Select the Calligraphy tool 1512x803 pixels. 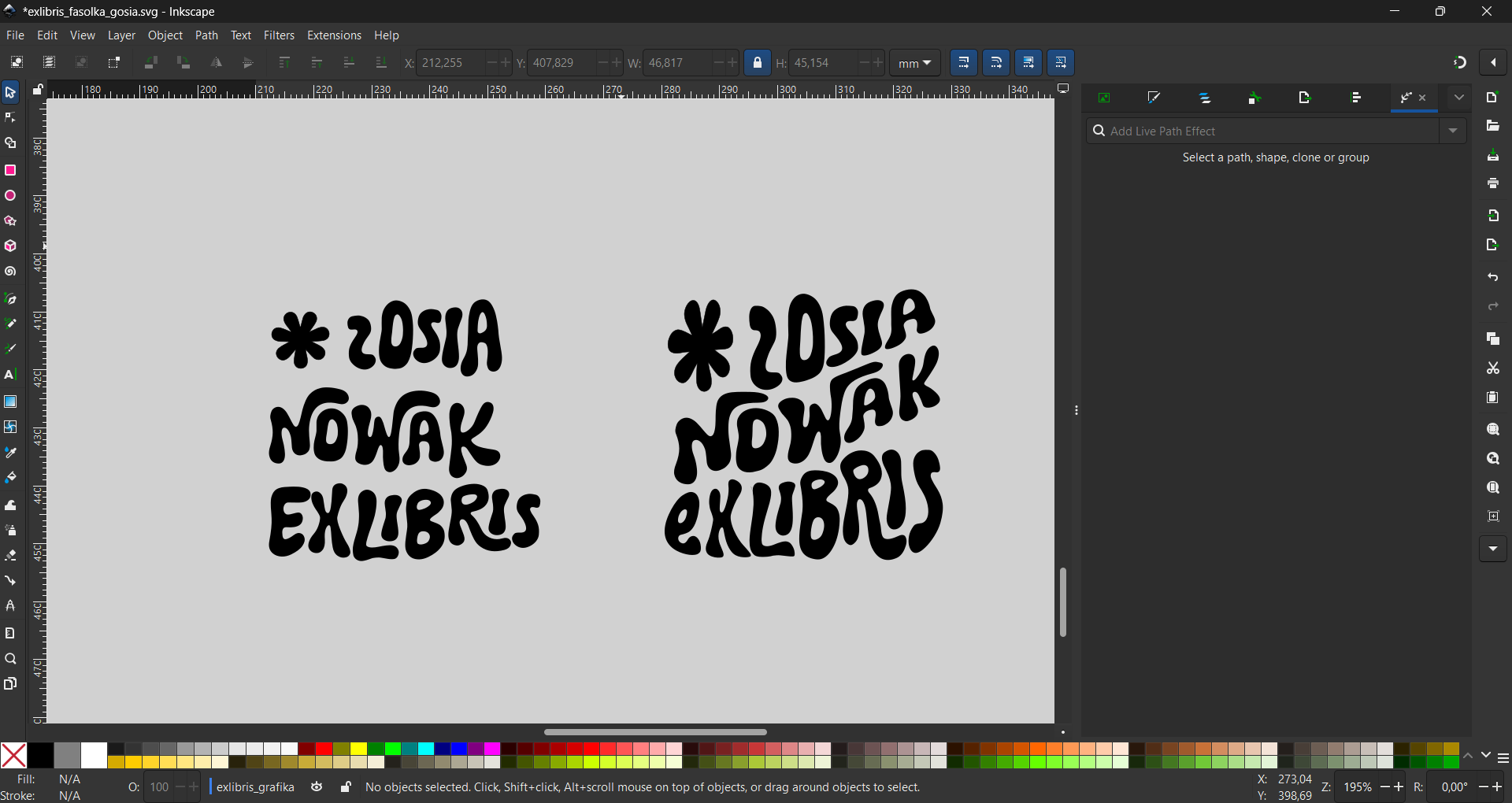tap(10, 349)
